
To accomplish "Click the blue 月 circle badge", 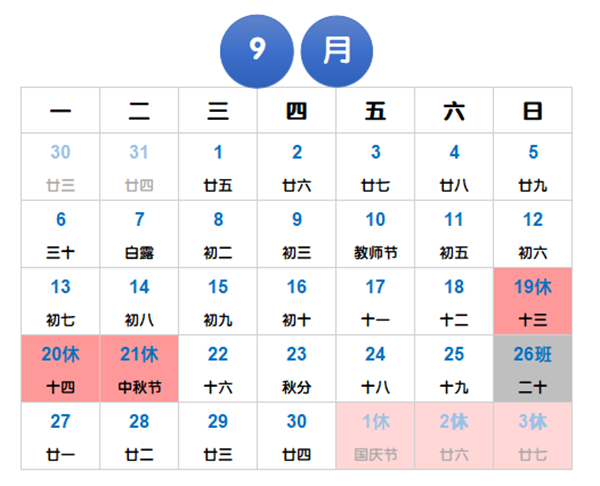I will 336,51.
